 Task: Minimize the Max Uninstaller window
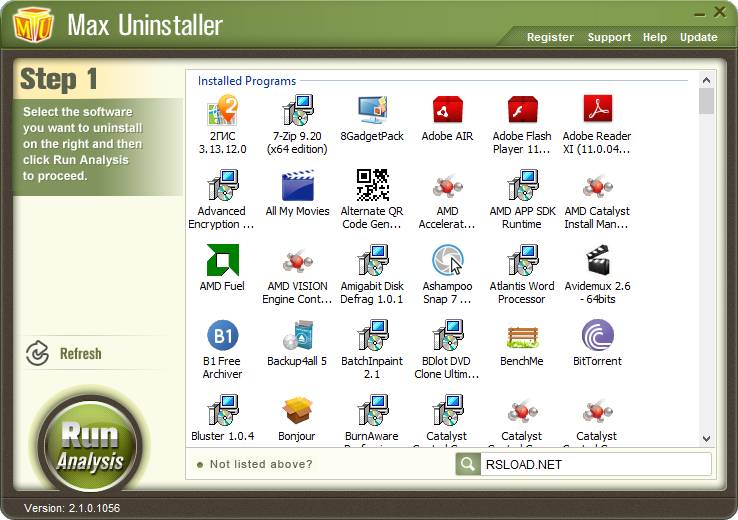click(x=699, y=13)
